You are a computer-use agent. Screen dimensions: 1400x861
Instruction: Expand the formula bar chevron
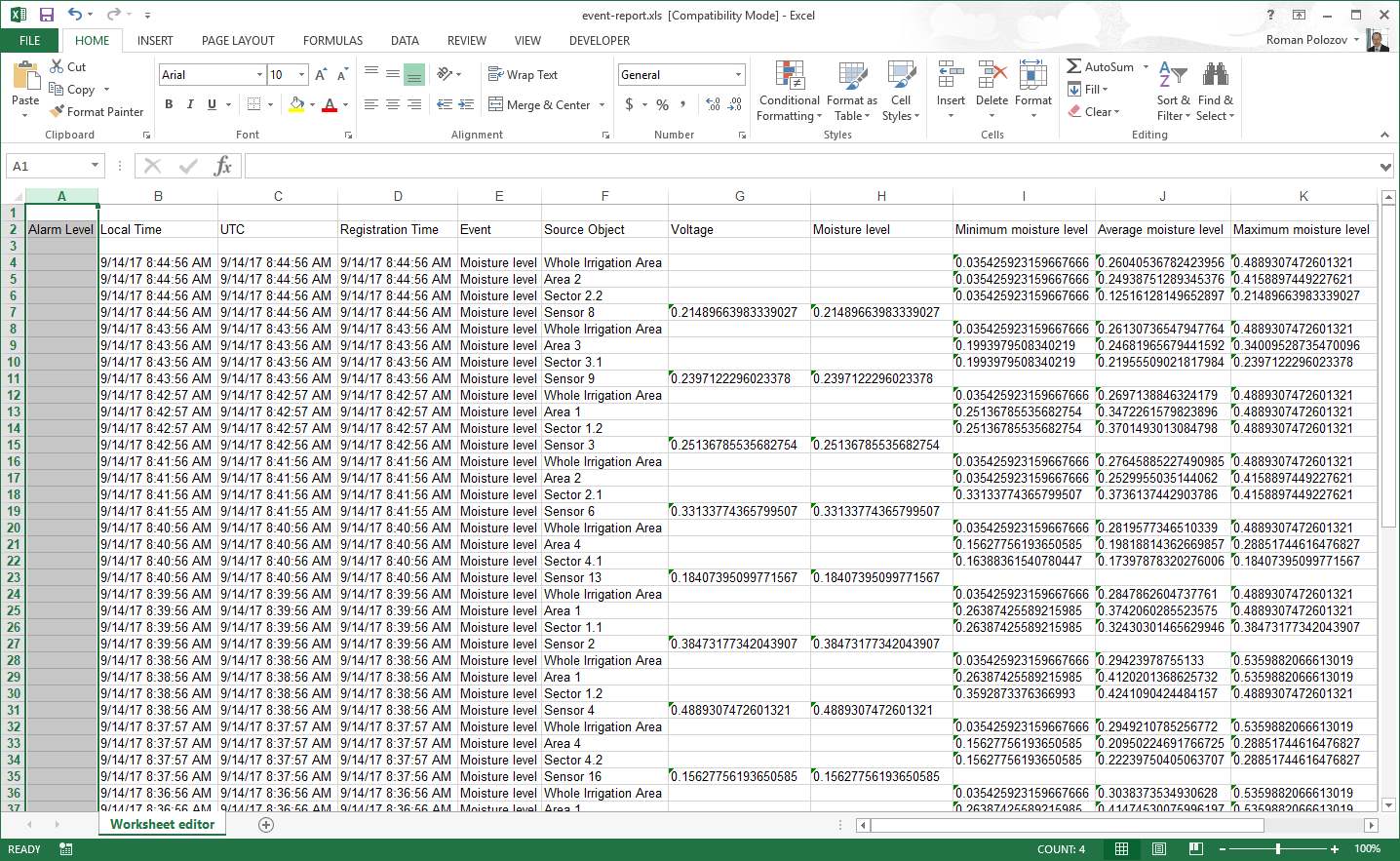pos(1385,167)
